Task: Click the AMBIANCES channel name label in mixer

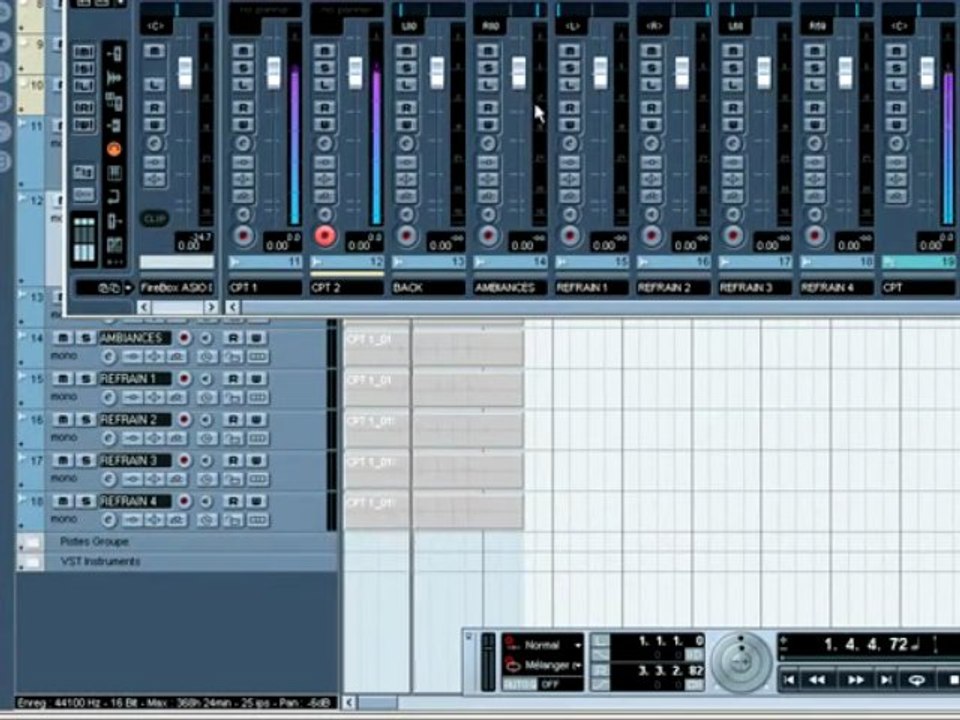Action: [509, 287]
